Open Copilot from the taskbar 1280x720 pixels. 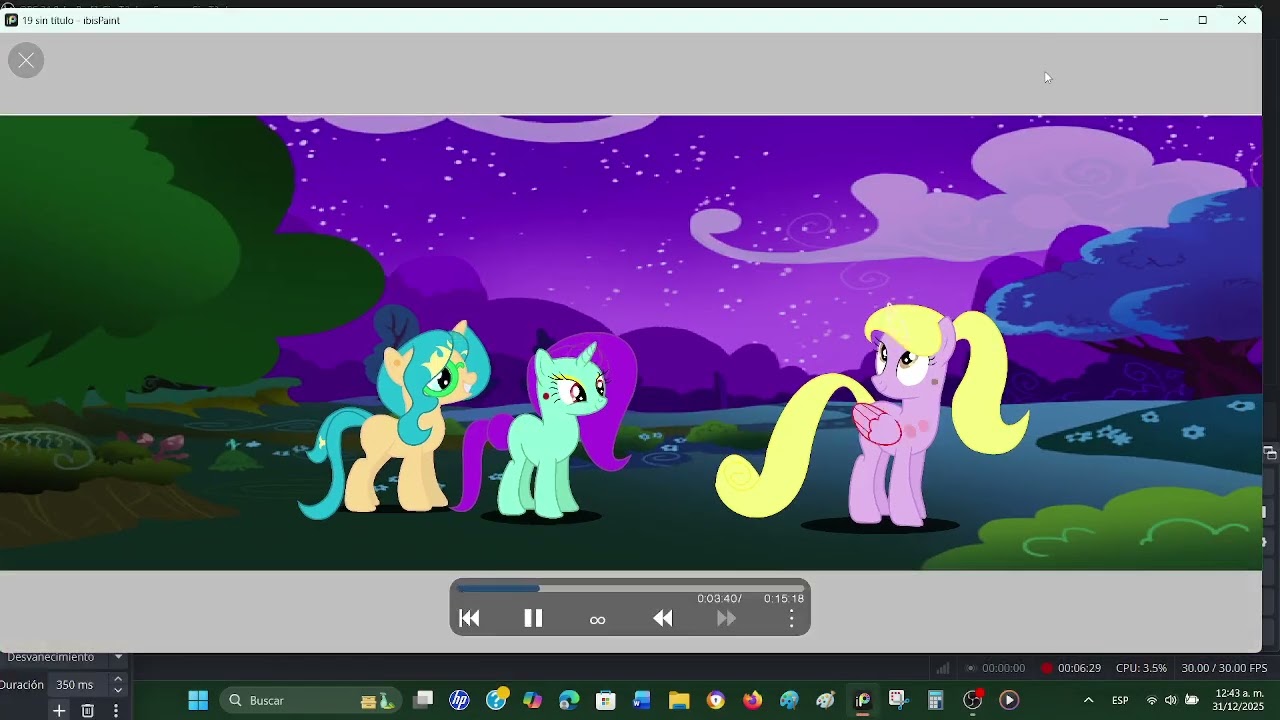pos(533,700)
